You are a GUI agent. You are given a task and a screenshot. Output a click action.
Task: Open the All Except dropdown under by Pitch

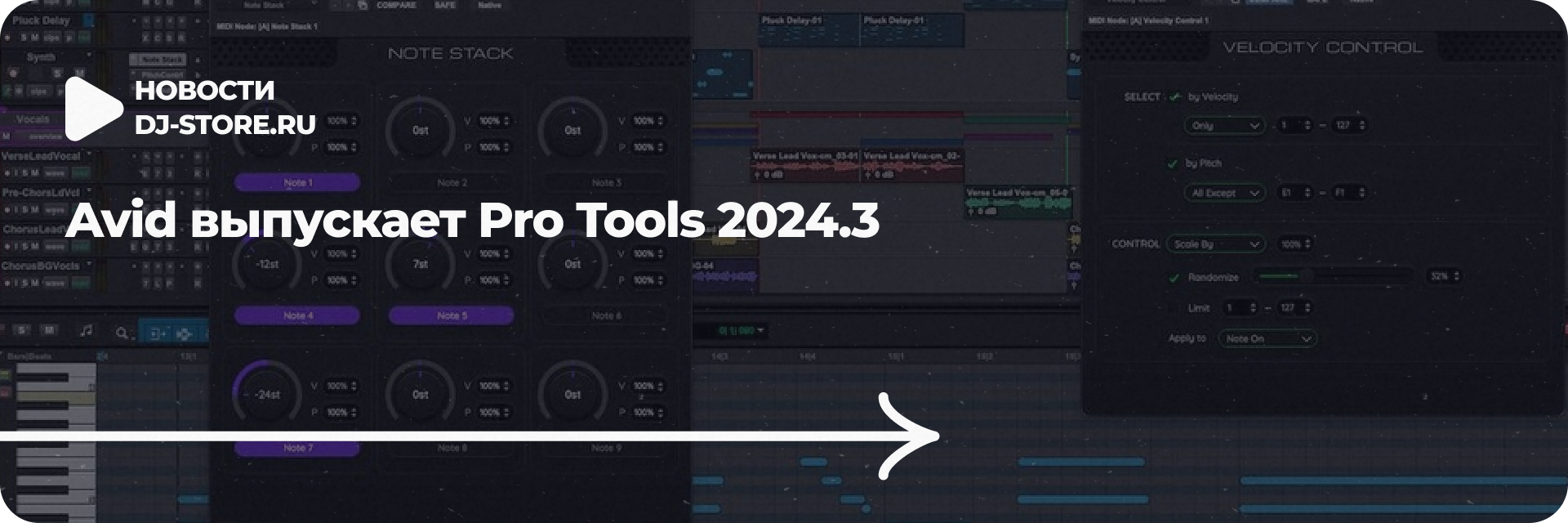[x=1224, y=193]
